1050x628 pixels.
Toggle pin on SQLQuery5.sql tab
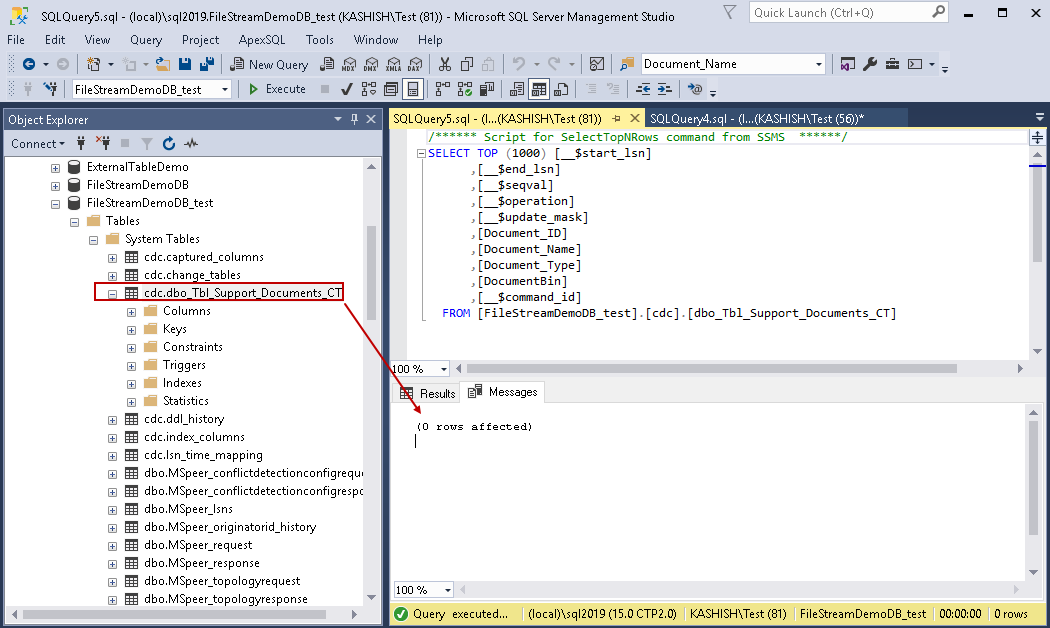[x=616, y=118]
